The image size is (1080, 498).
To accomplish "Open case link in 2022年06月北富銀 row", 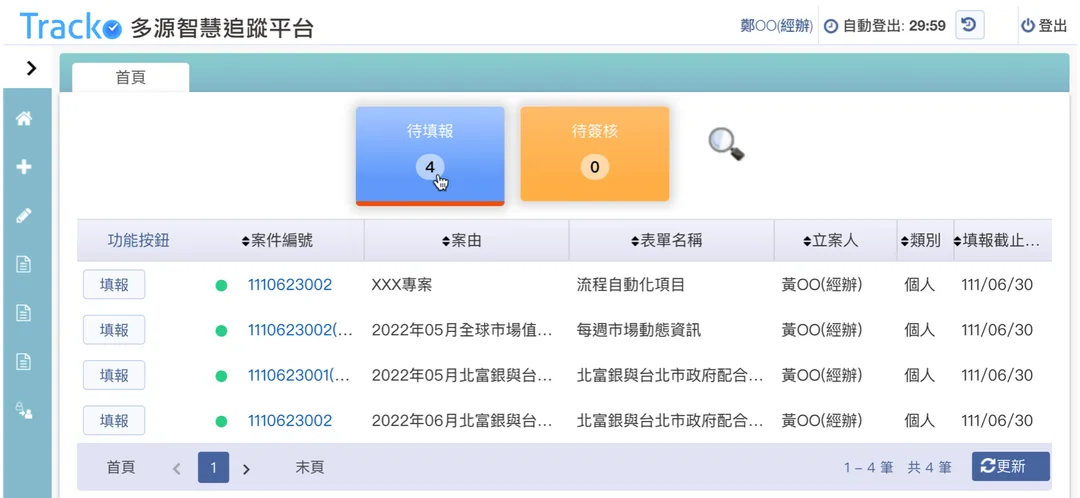I will coord(290,421).
